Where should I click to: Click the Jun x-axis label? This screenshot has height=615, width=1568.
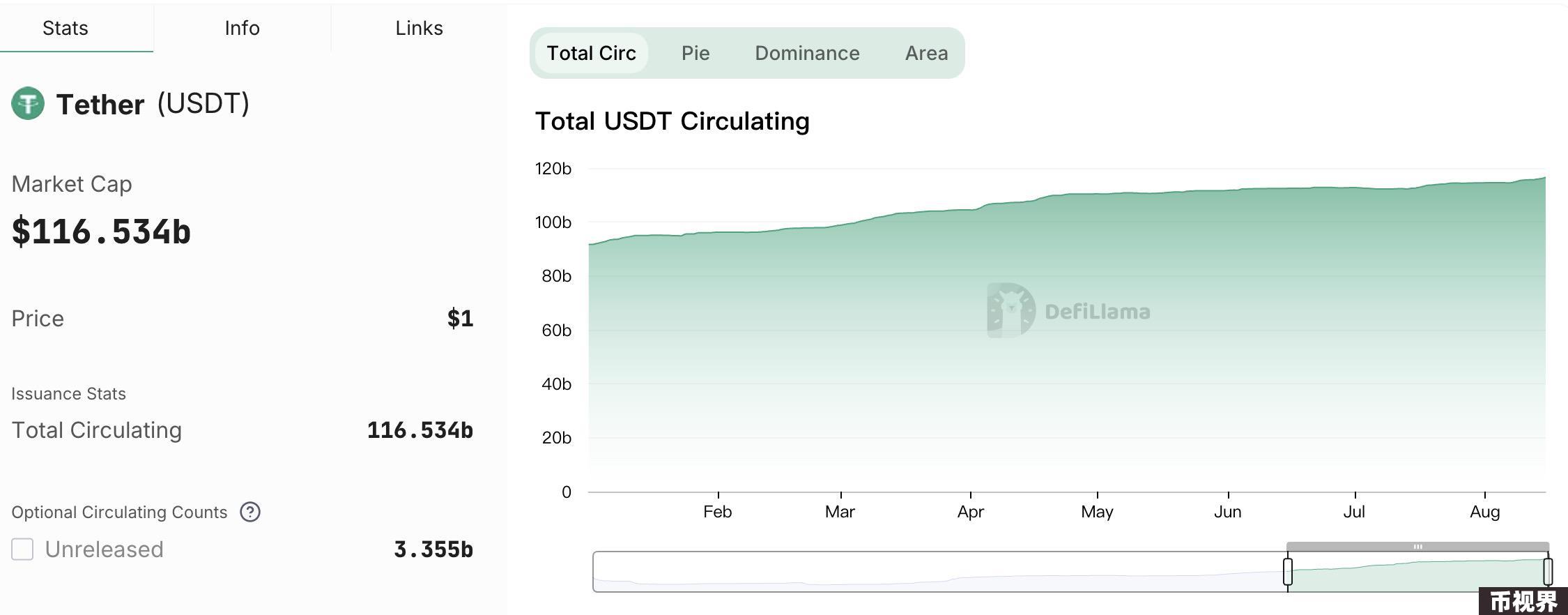coord(1228,512)
